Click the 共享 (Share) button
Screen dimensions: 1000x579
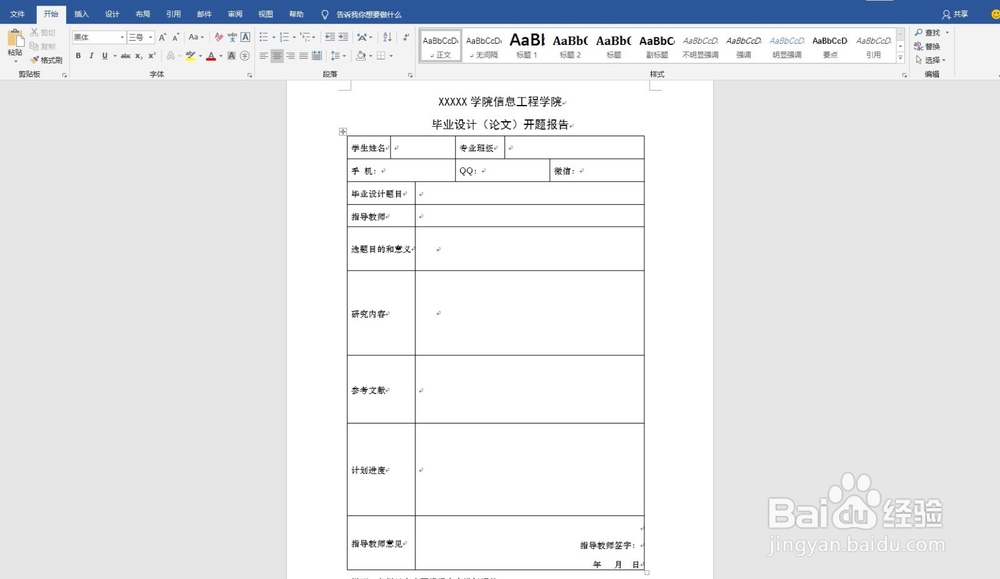coord(959,14)
